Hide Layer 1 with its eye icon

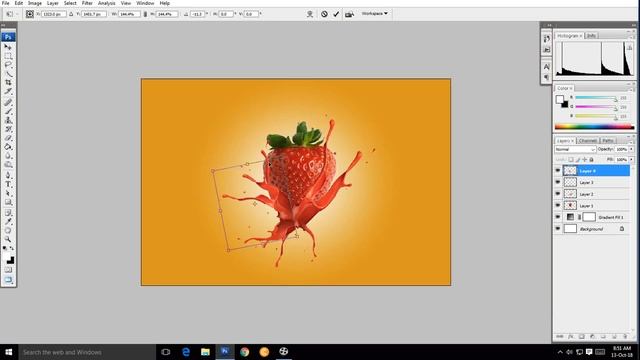(558, 205)
